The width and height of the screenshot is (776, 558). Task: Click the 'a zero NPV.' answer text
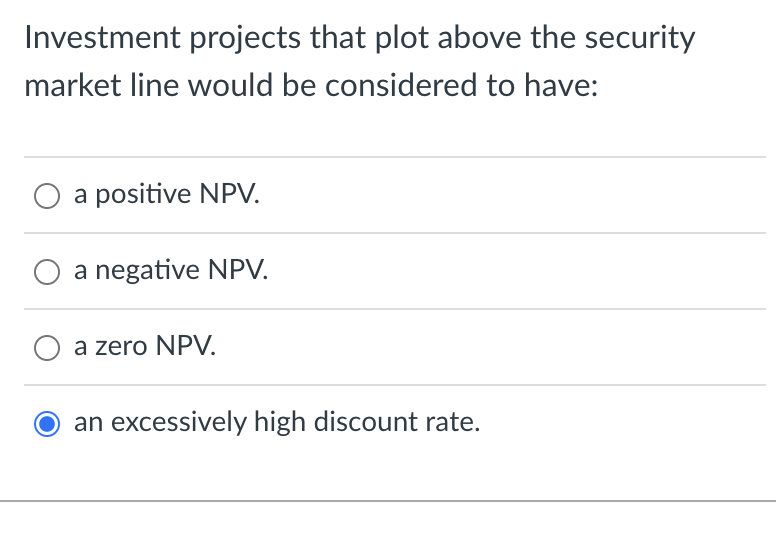145,345
